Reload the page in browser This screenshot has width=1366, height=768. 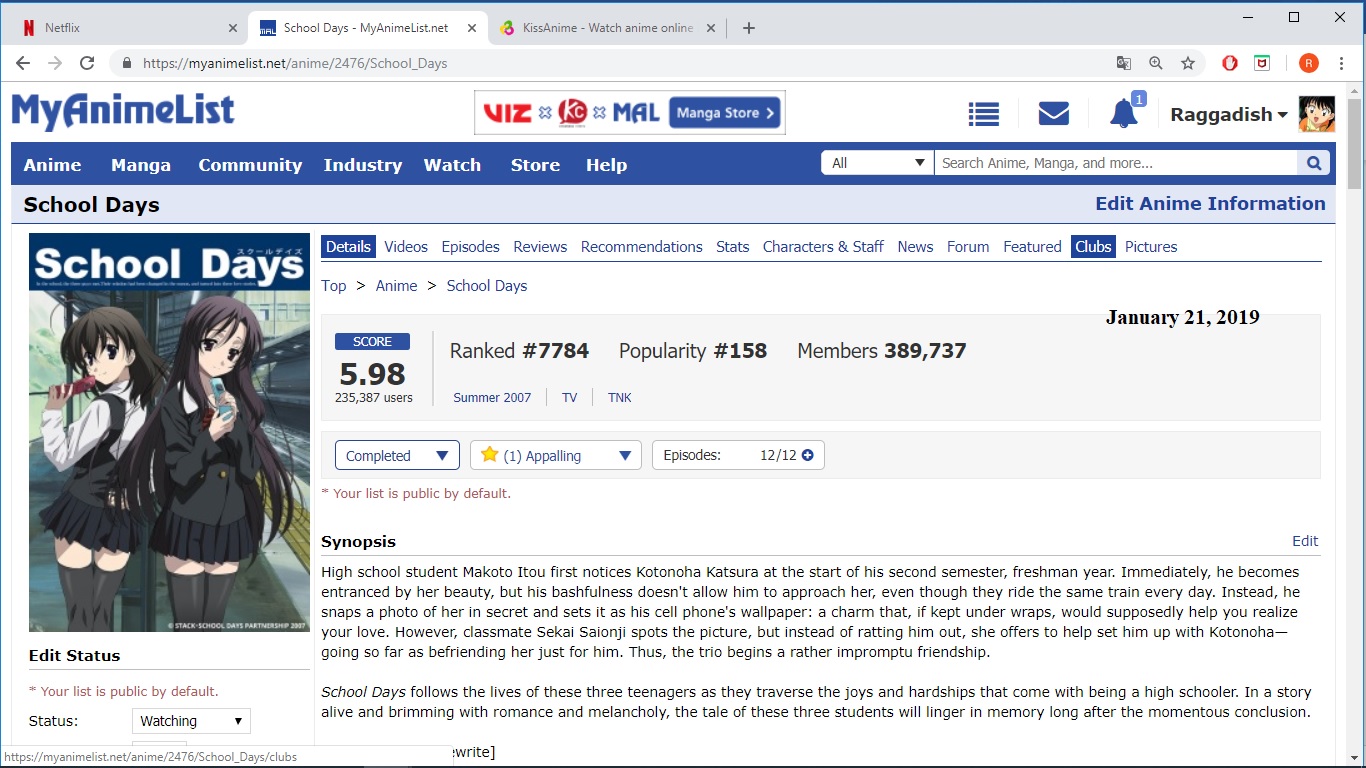(87, 63)
